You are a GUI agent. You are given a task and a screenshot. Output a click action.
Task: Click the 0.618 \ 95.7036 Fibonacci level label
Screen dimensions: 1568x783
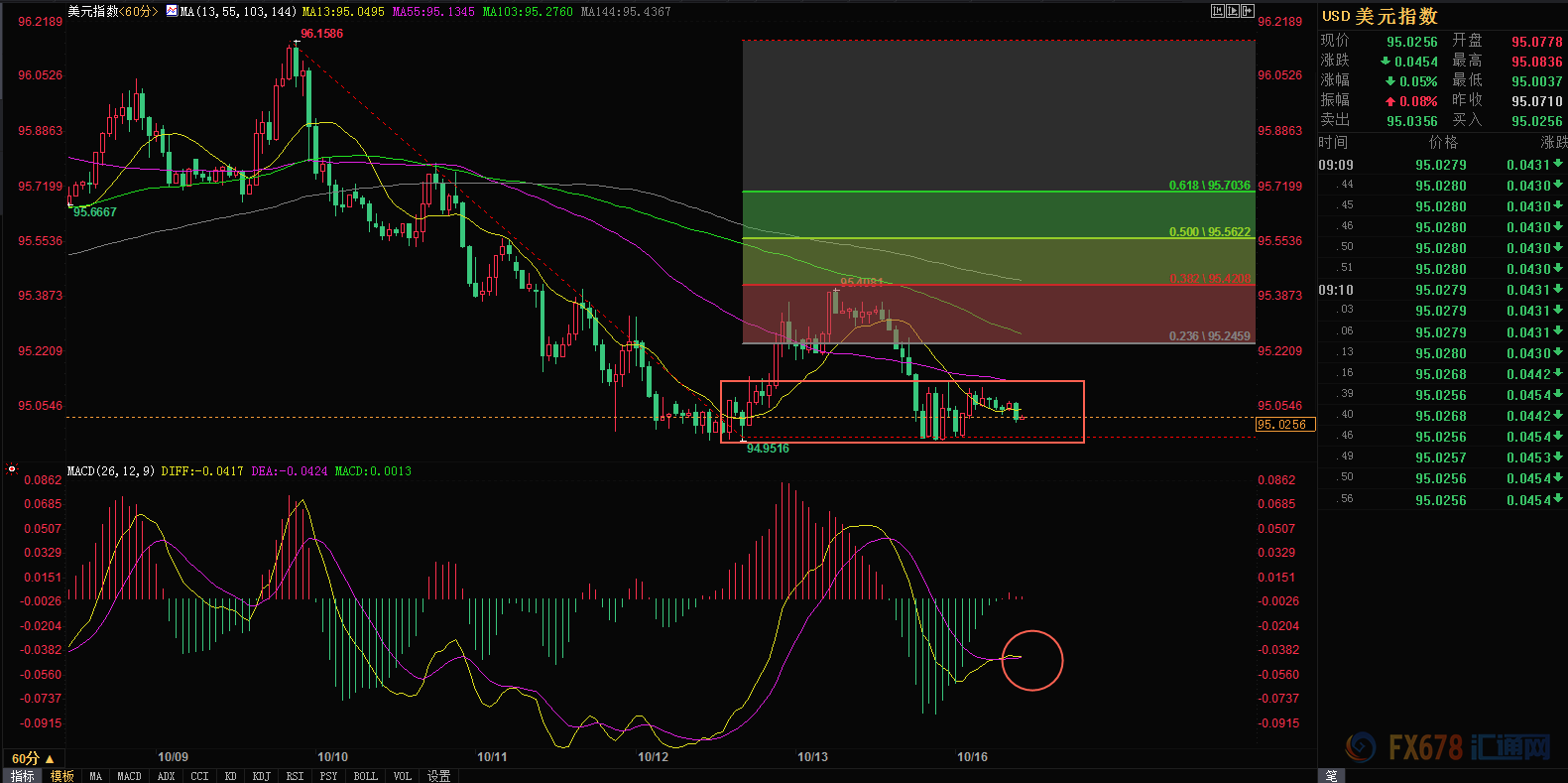click(x=1209, y=186)
